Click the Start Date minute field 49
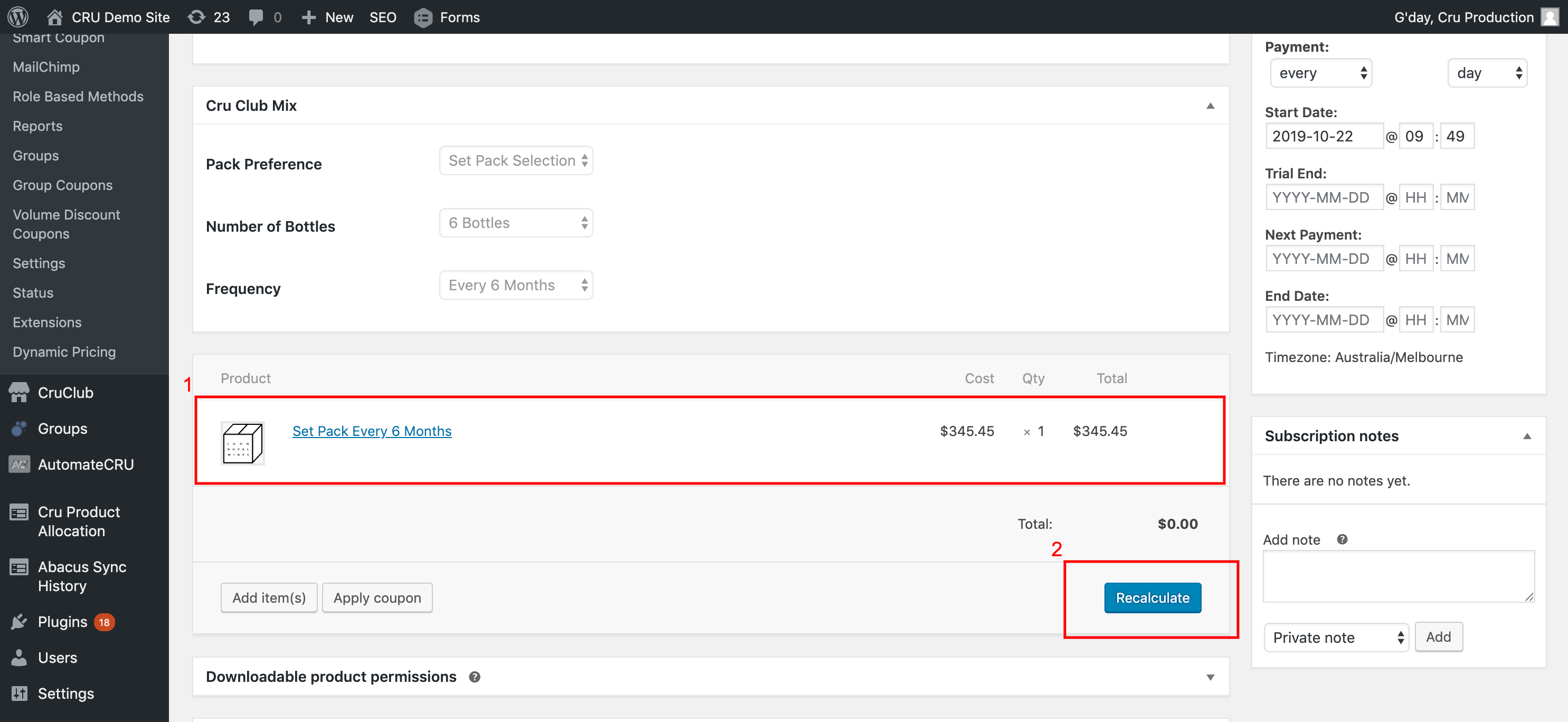The width and height of the screenshot is (1568, 722). tap(1457, 136)
